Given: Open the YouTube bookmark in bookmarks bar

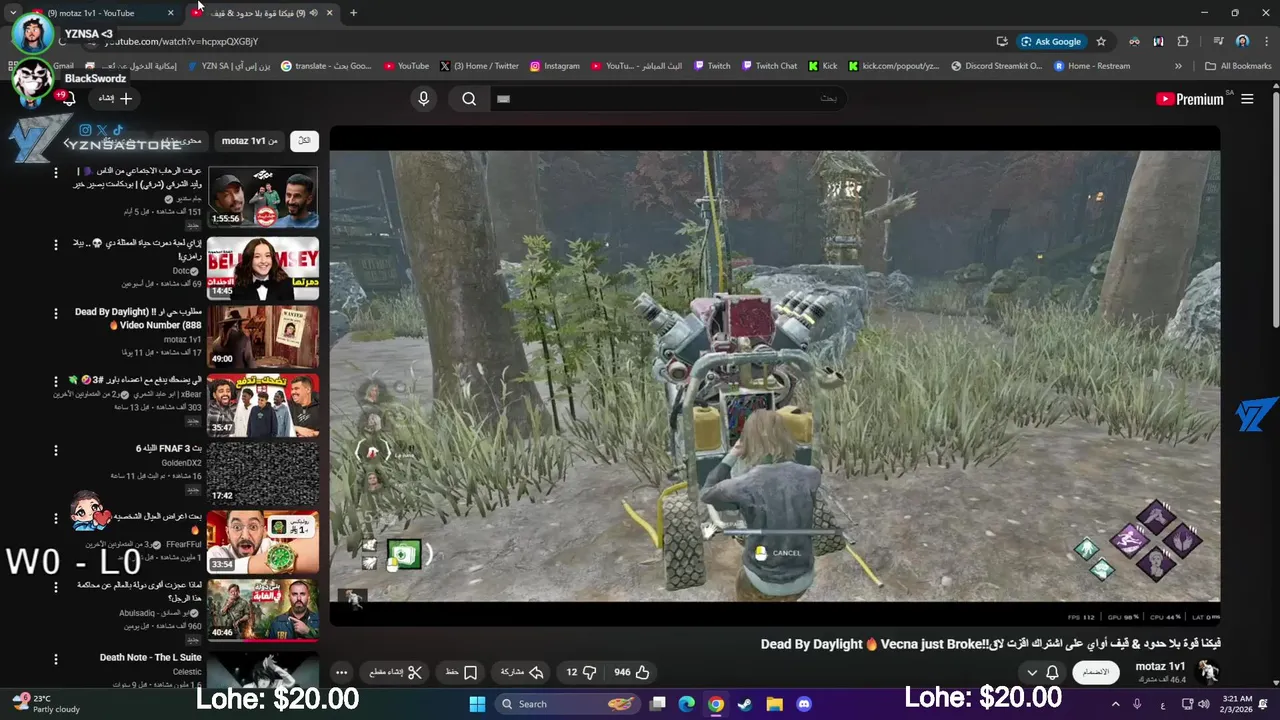Looking at the screenshot, I should click(406, 66).
